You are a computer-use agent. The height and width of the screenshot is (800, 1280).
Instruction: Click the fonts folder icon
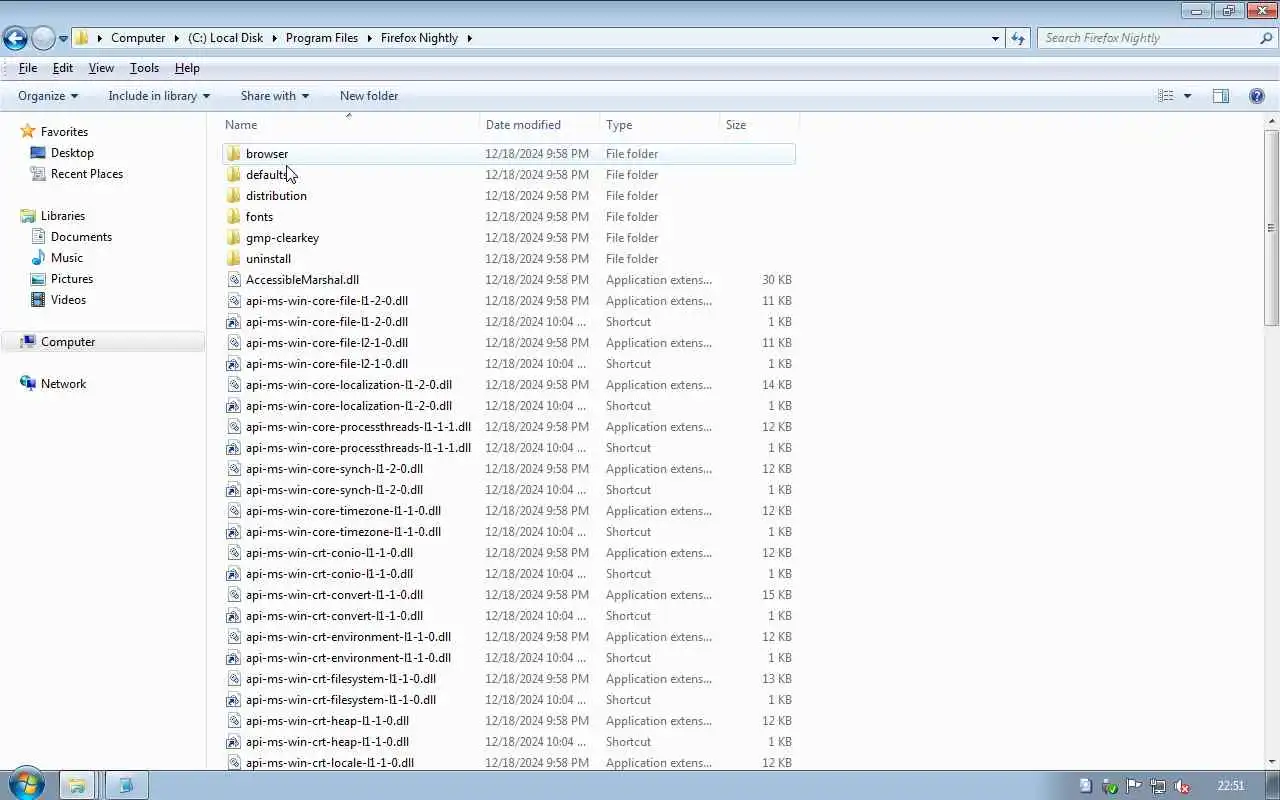click(x=233, y=217)
